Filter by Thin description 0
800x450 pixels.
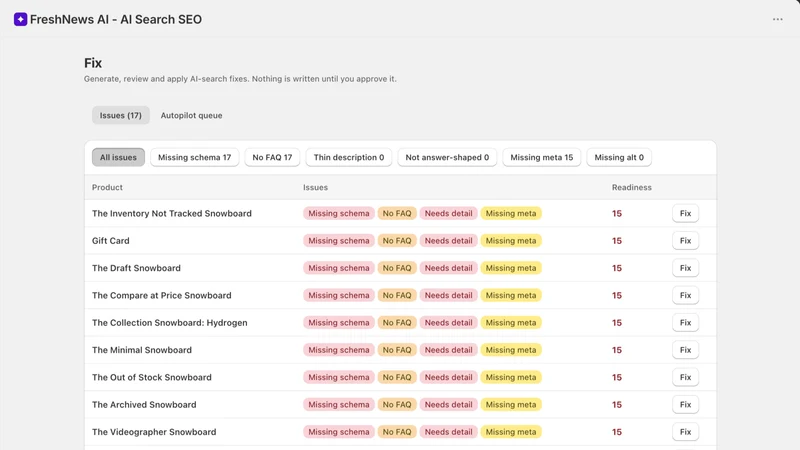348,157
